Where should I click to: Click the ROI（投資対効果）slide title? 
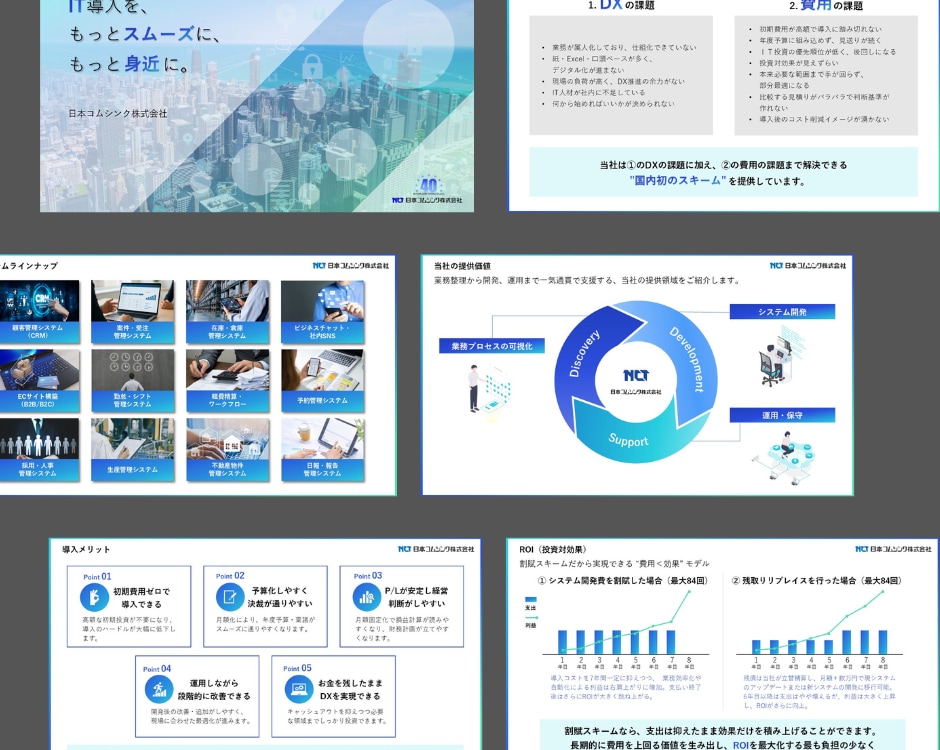553,549
